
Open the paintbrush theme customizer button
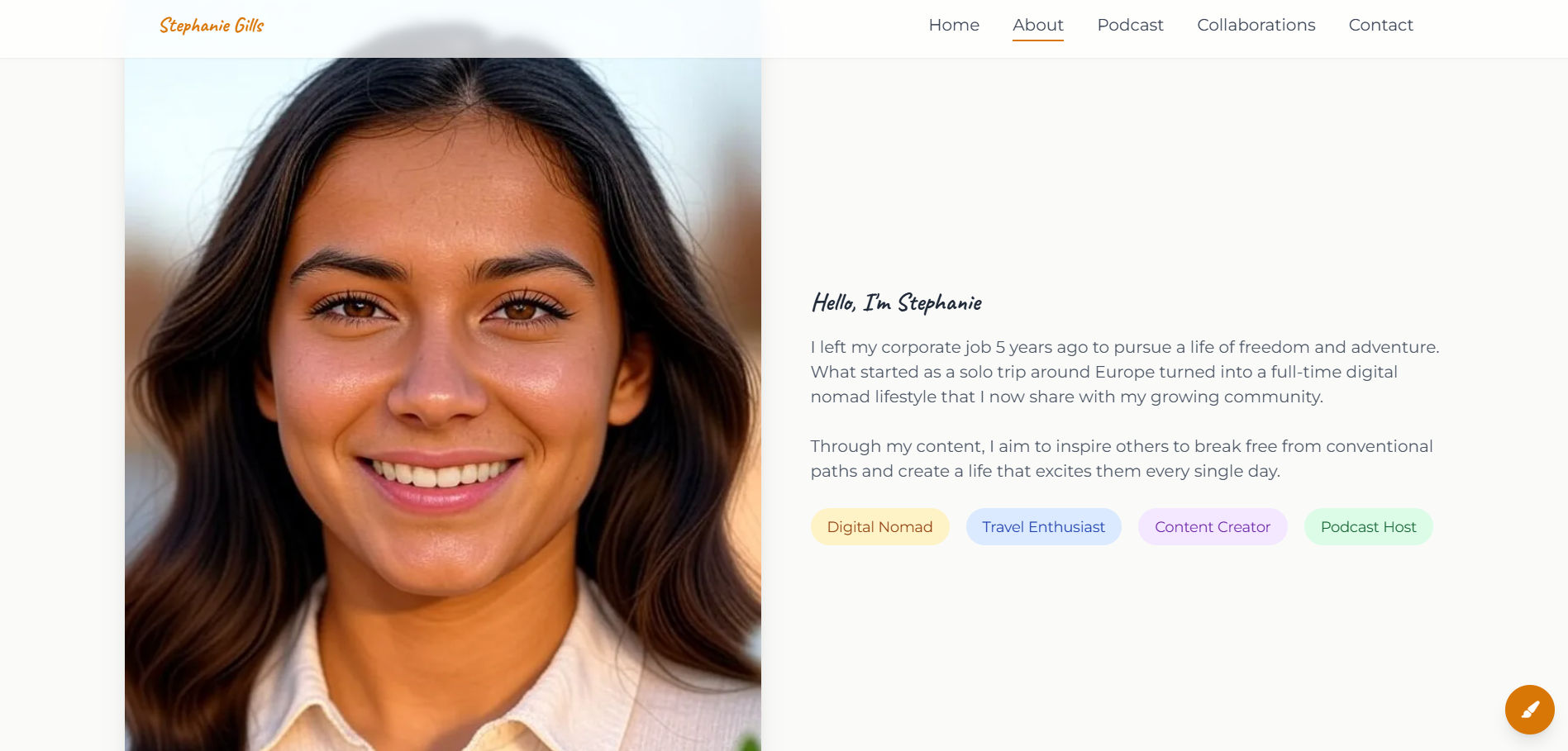[x=1529, y=709]
